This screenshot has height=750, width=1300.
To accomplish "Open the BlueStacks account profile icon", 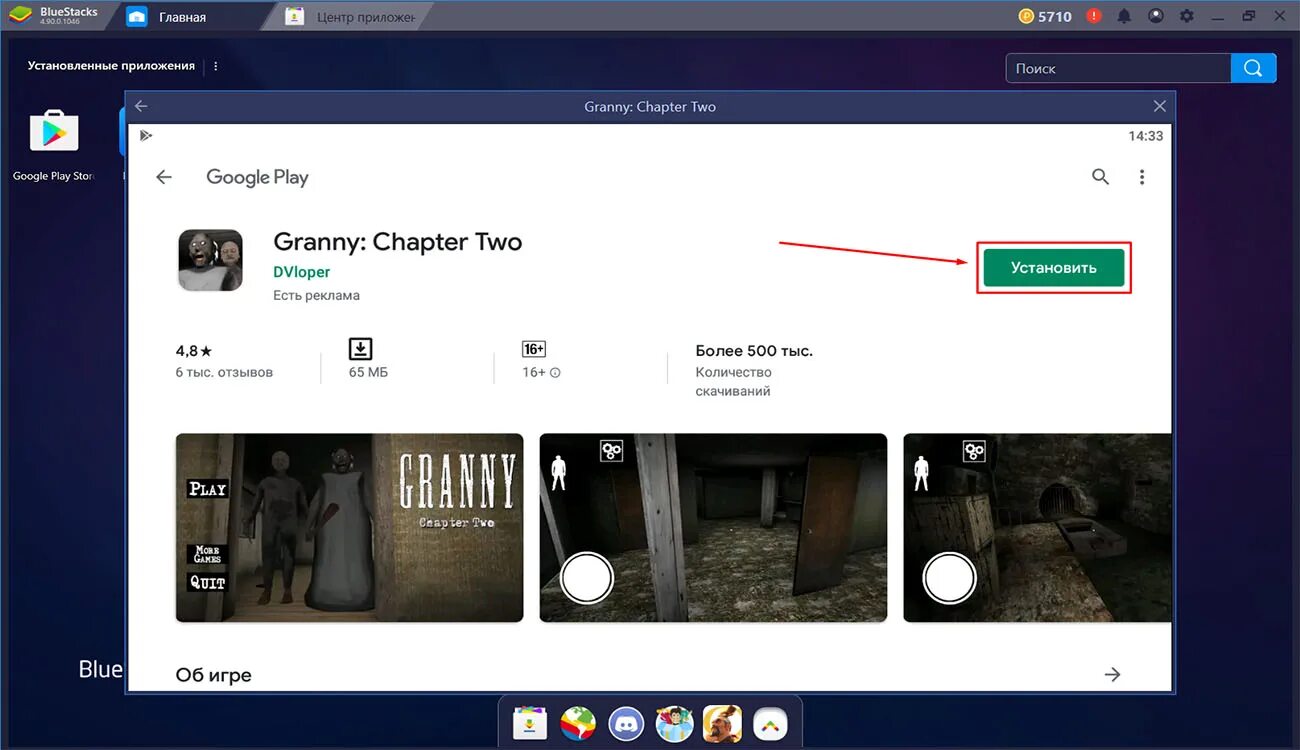I will coord(1156,16).
